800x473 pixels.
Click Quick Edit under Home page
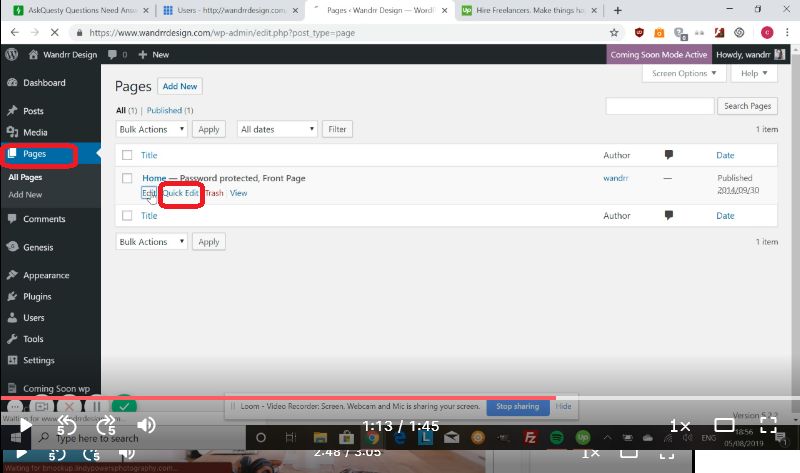[181, 193]
